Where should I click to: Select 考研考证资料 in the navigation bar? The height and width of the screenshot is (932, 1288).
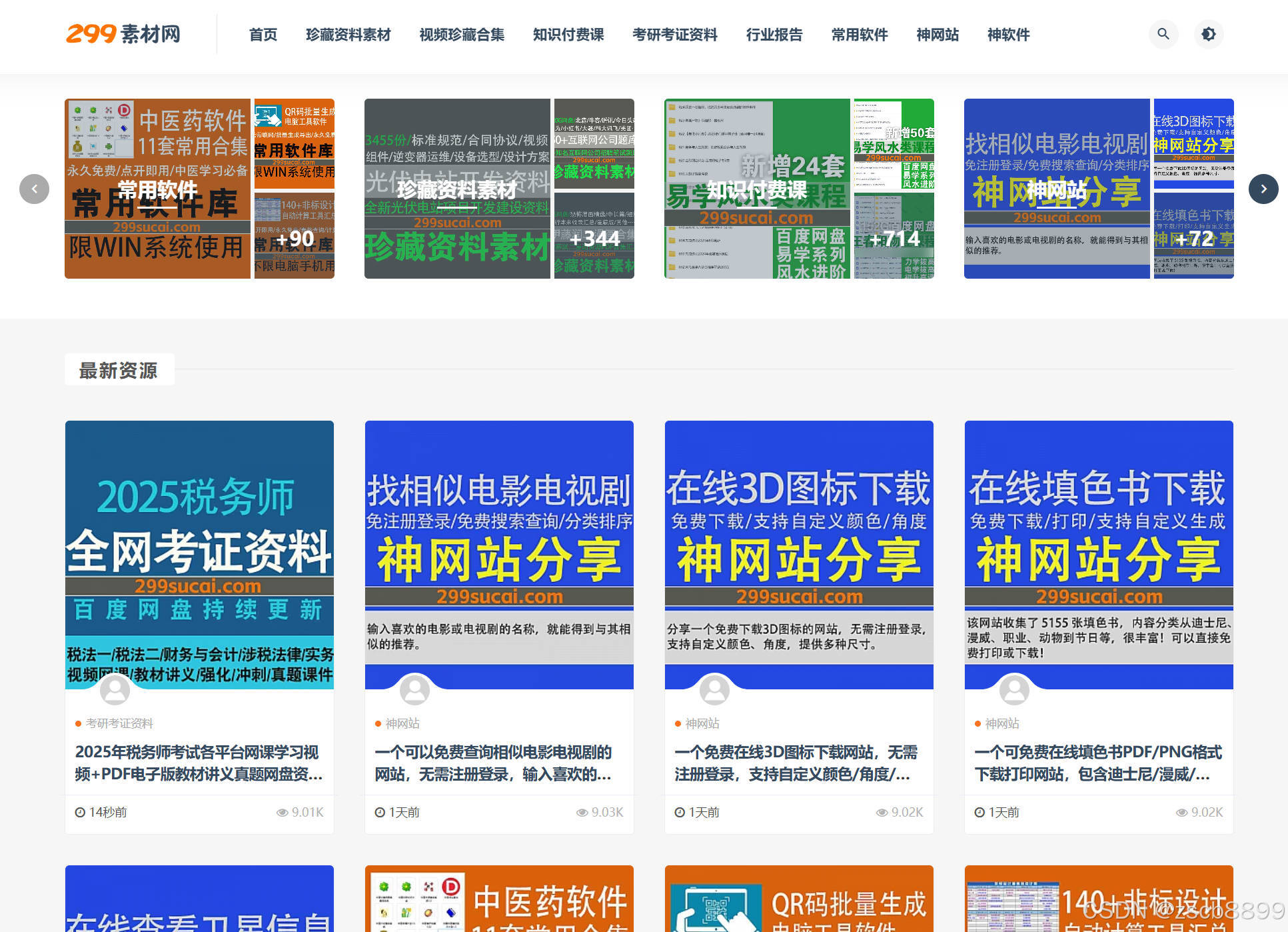(x=674, y=35)
